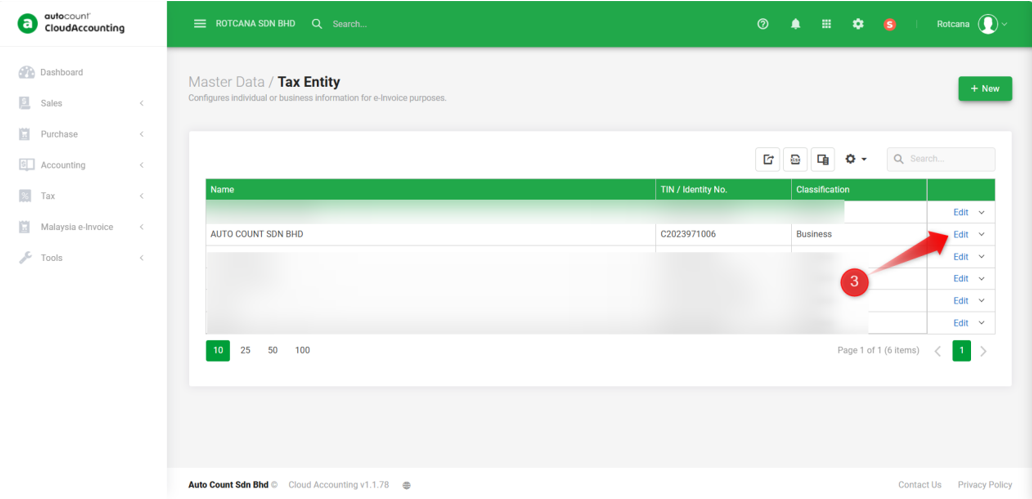Go to next page arrow
1032x499 pixels.
pyautogui.click(x=983, y=351)
